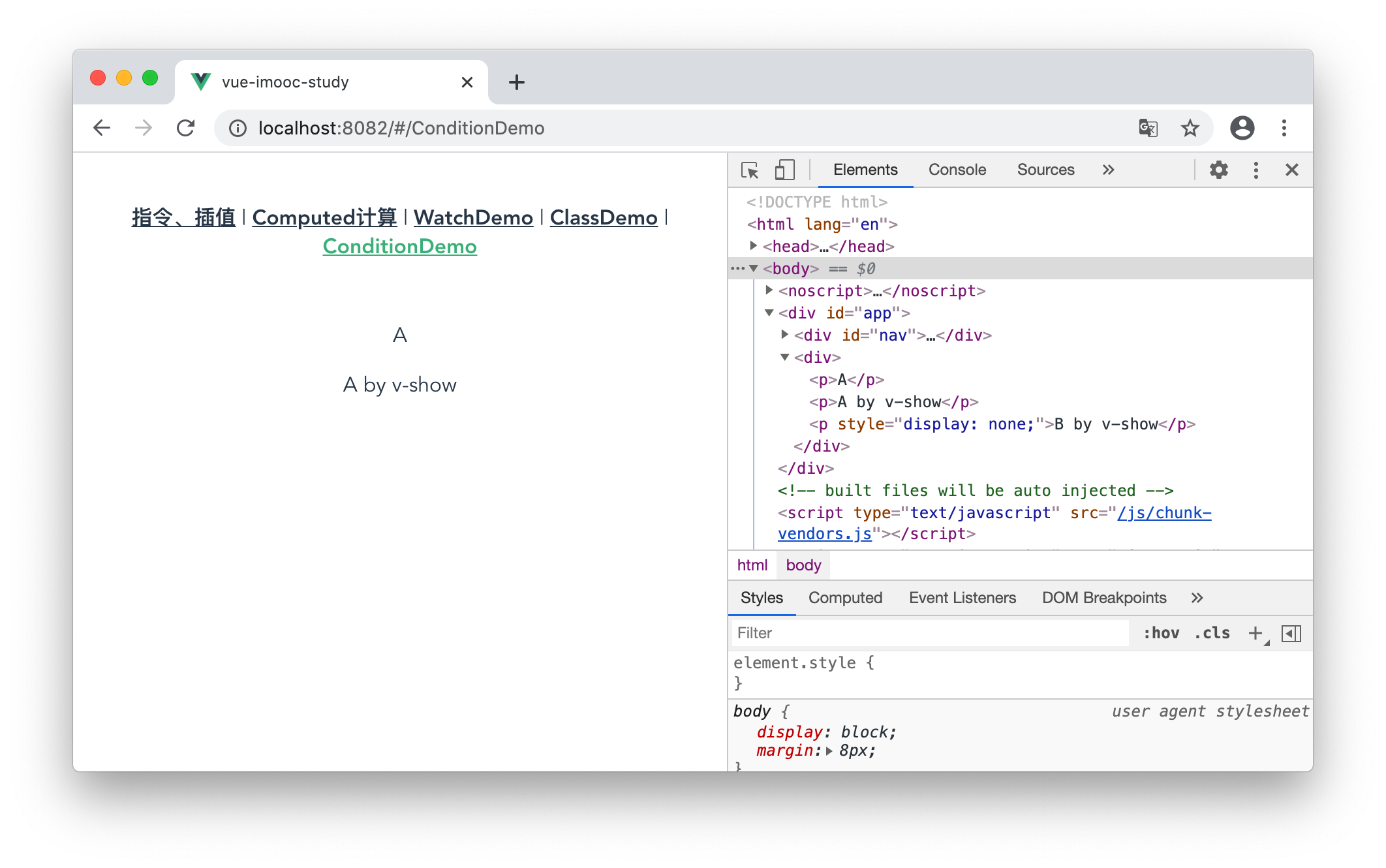The width and height of the screenshot is (1386, 868).
Task: Reload the current page
Action: coord(186,128)
